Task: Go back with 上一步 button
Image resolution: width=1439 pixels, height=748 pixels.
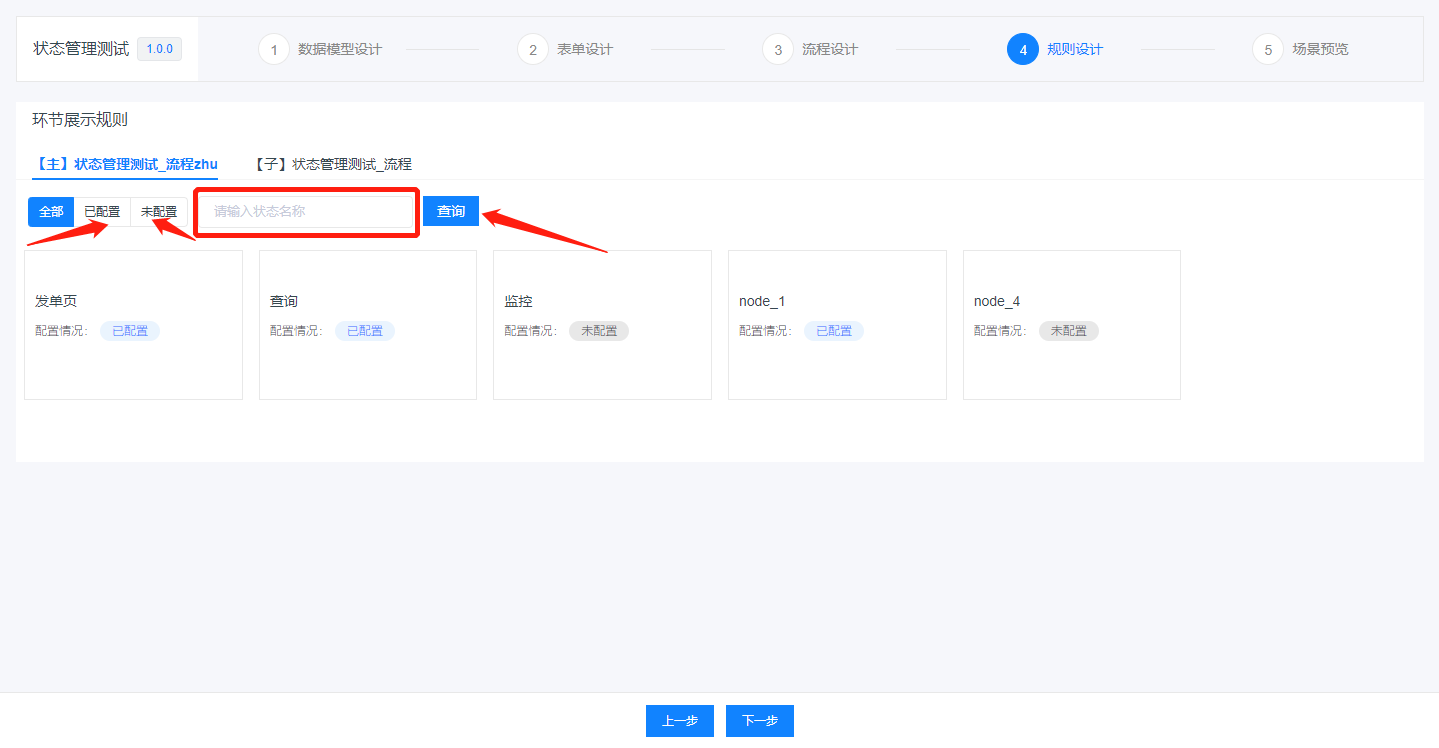Action: click(680, 721)
